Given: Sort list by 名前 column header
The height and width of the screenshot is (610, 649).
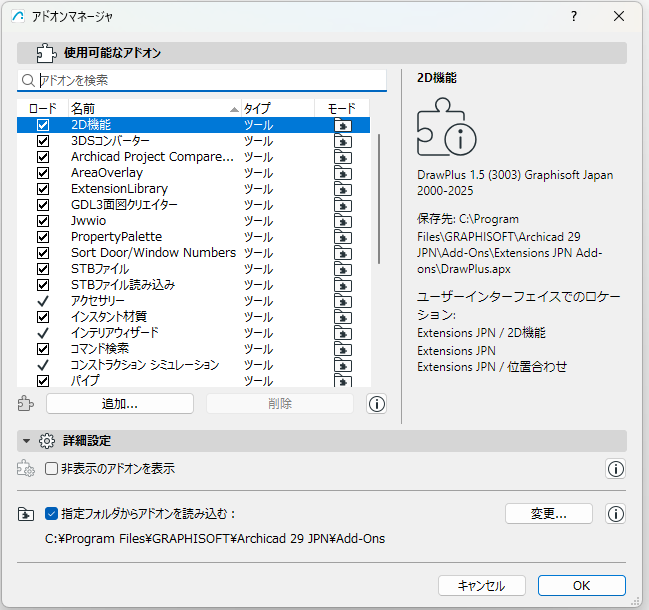Looking at the screenshot, I should click(x=154, y=109).
